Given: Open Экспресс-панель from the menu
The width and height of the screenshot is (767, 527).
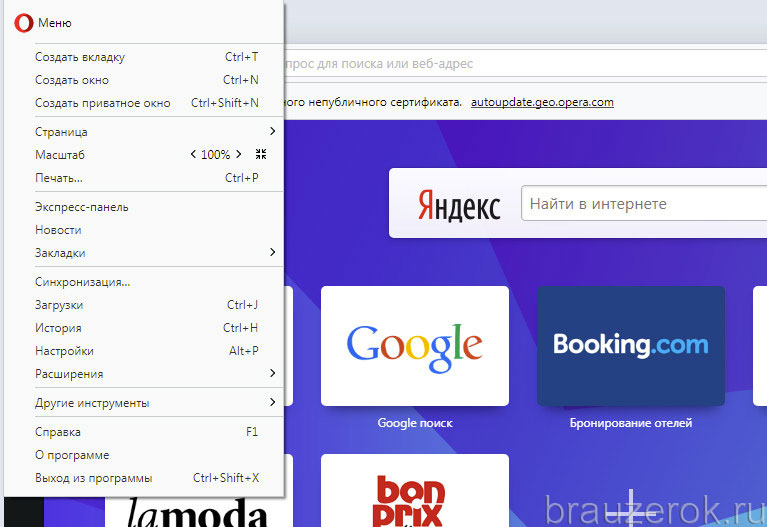Looking at the screenshot, I should 147,207.
